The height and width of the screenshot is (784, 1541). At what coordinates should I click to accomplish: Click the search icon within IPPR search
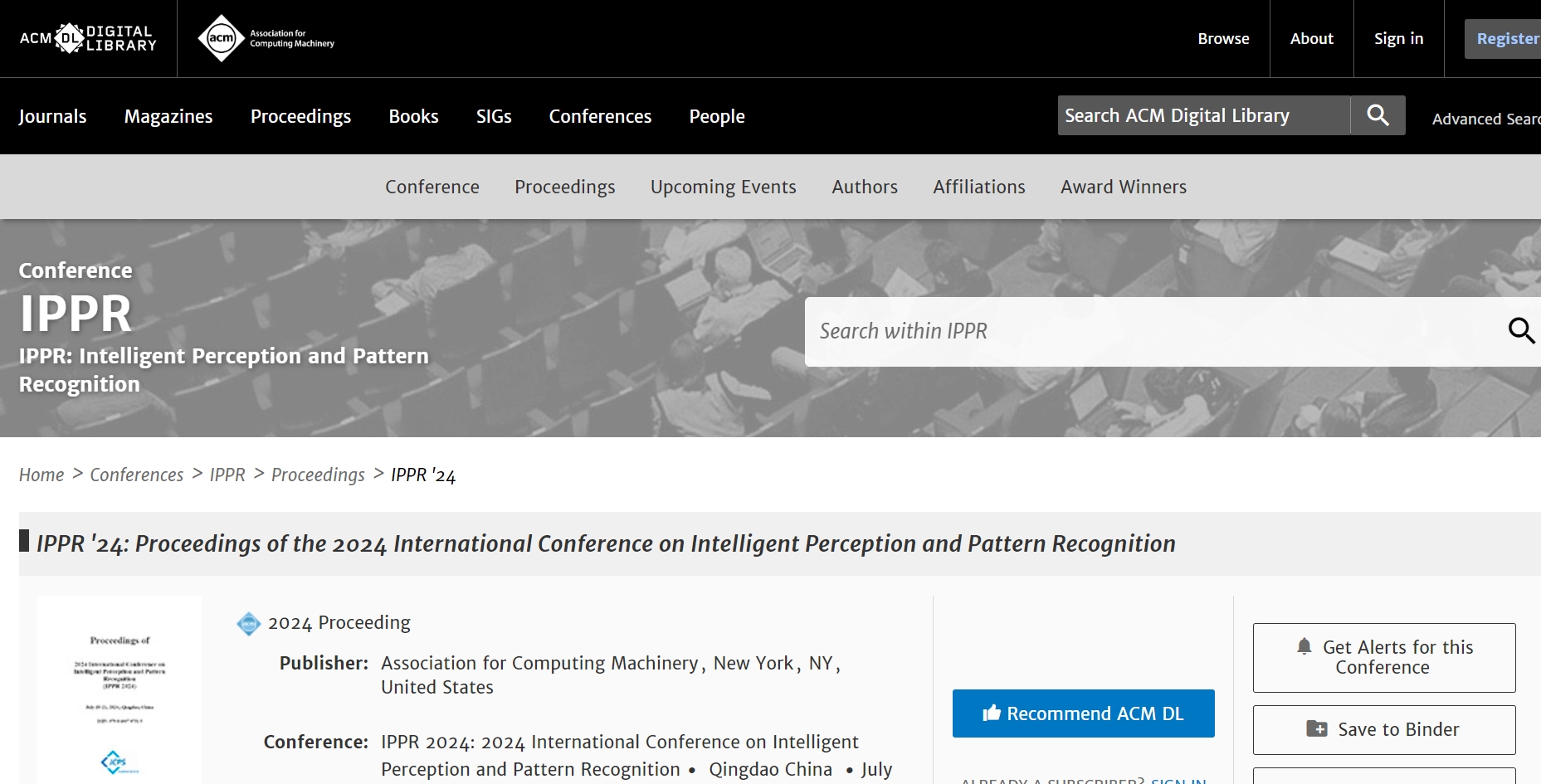click(1521, 331)
